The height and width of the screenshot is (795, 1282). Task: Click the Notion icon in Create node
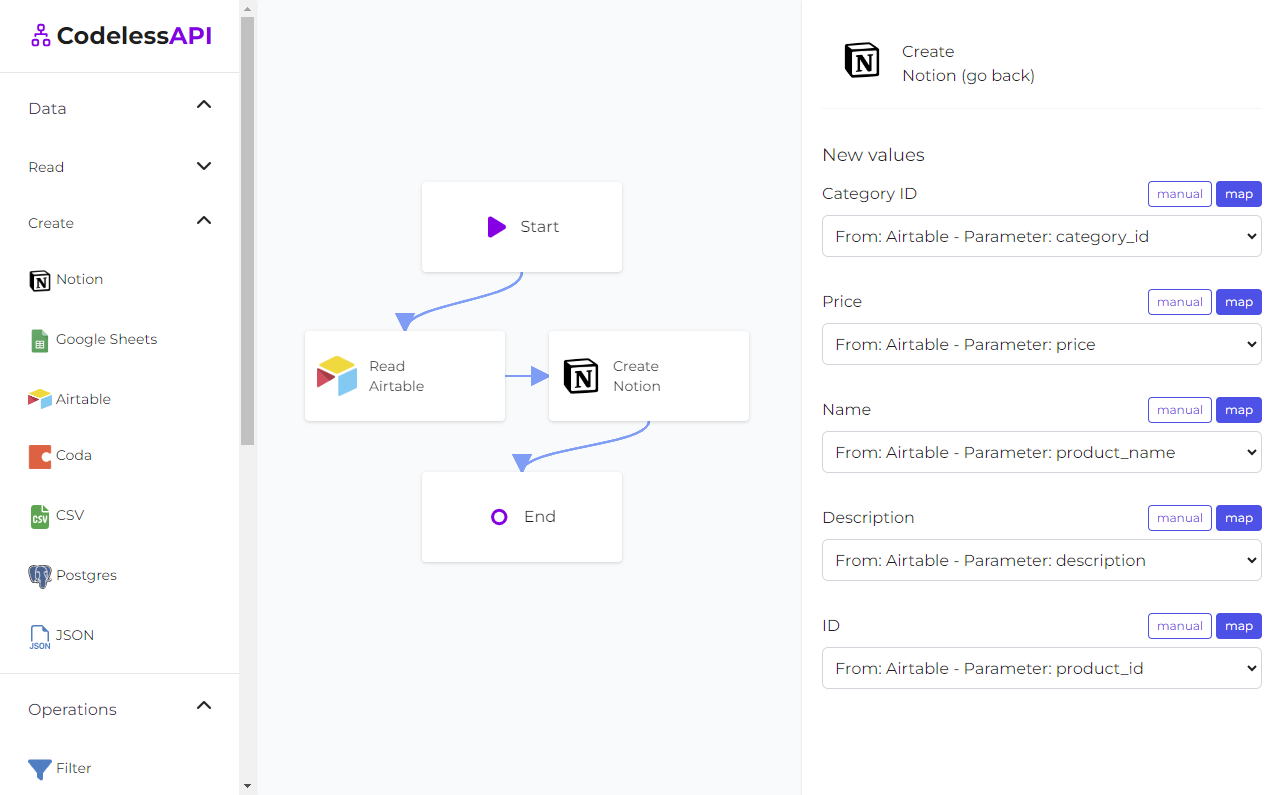click(x=581, y=376)
